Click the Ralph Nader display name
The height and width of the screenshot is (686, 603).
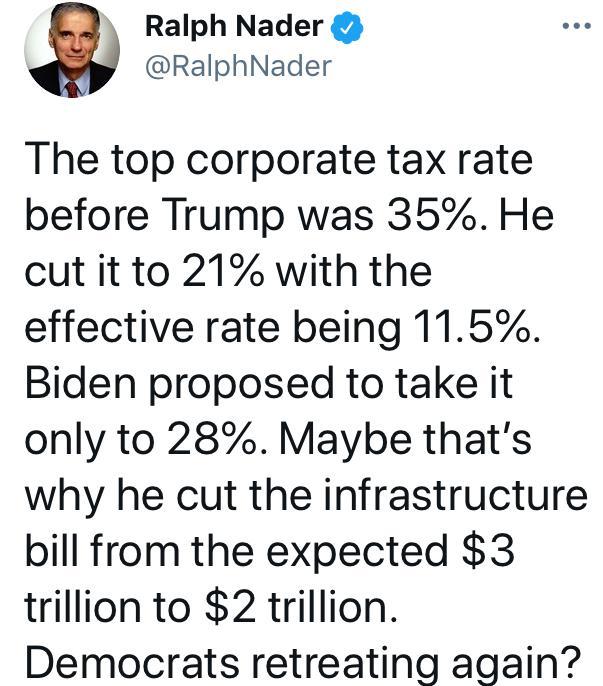pyautogui.click(x=234, y=29)
